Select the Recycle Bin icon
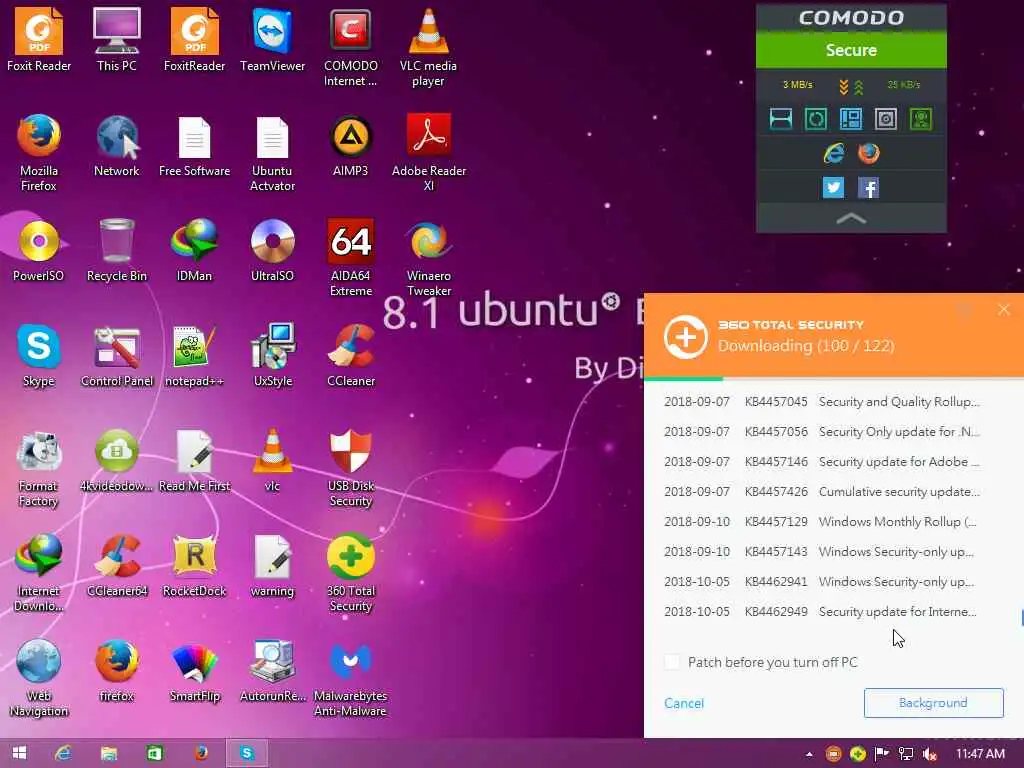 pos(116,250)
